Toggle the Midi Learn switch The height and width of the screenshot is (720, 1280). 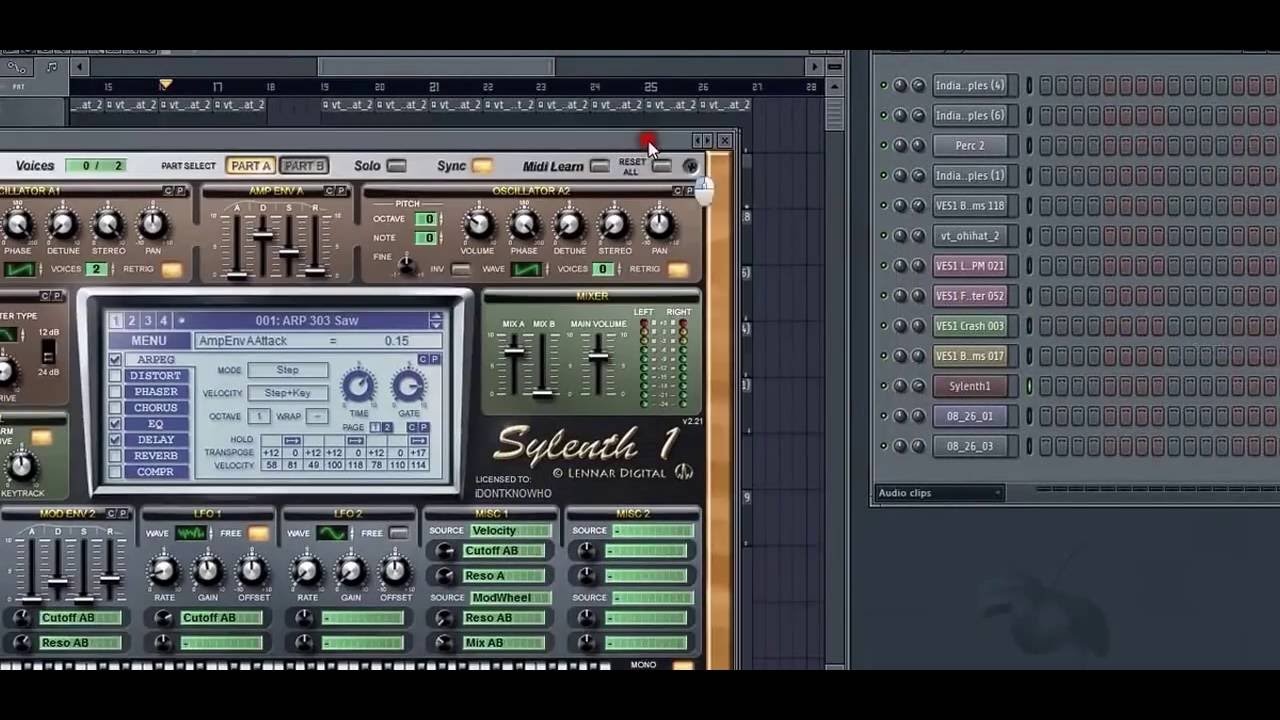pos(599,166)
